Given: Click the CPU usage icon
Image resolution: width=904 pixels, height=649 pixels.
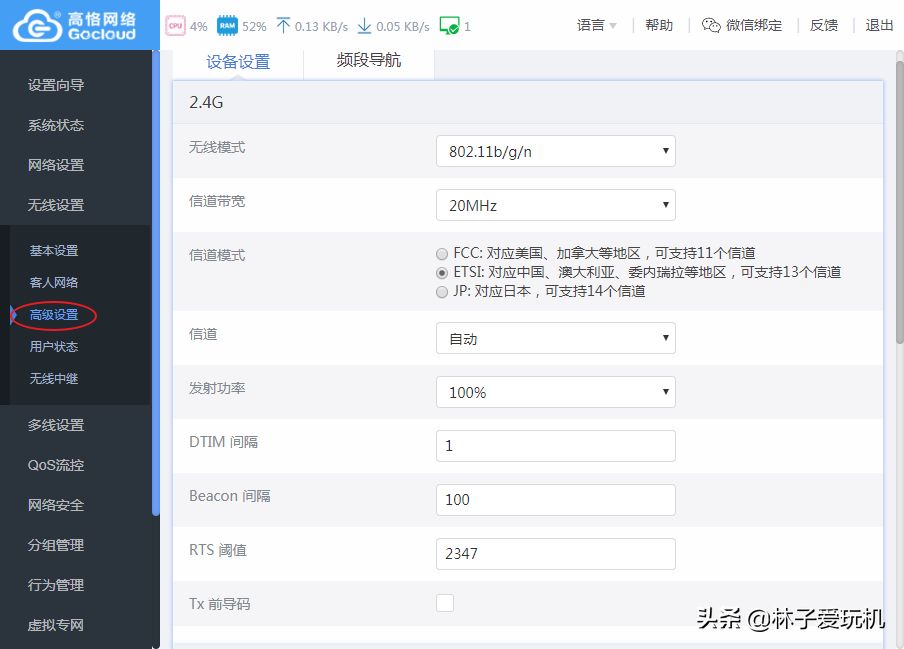Looking at the screenshot, I should point(175,26).
